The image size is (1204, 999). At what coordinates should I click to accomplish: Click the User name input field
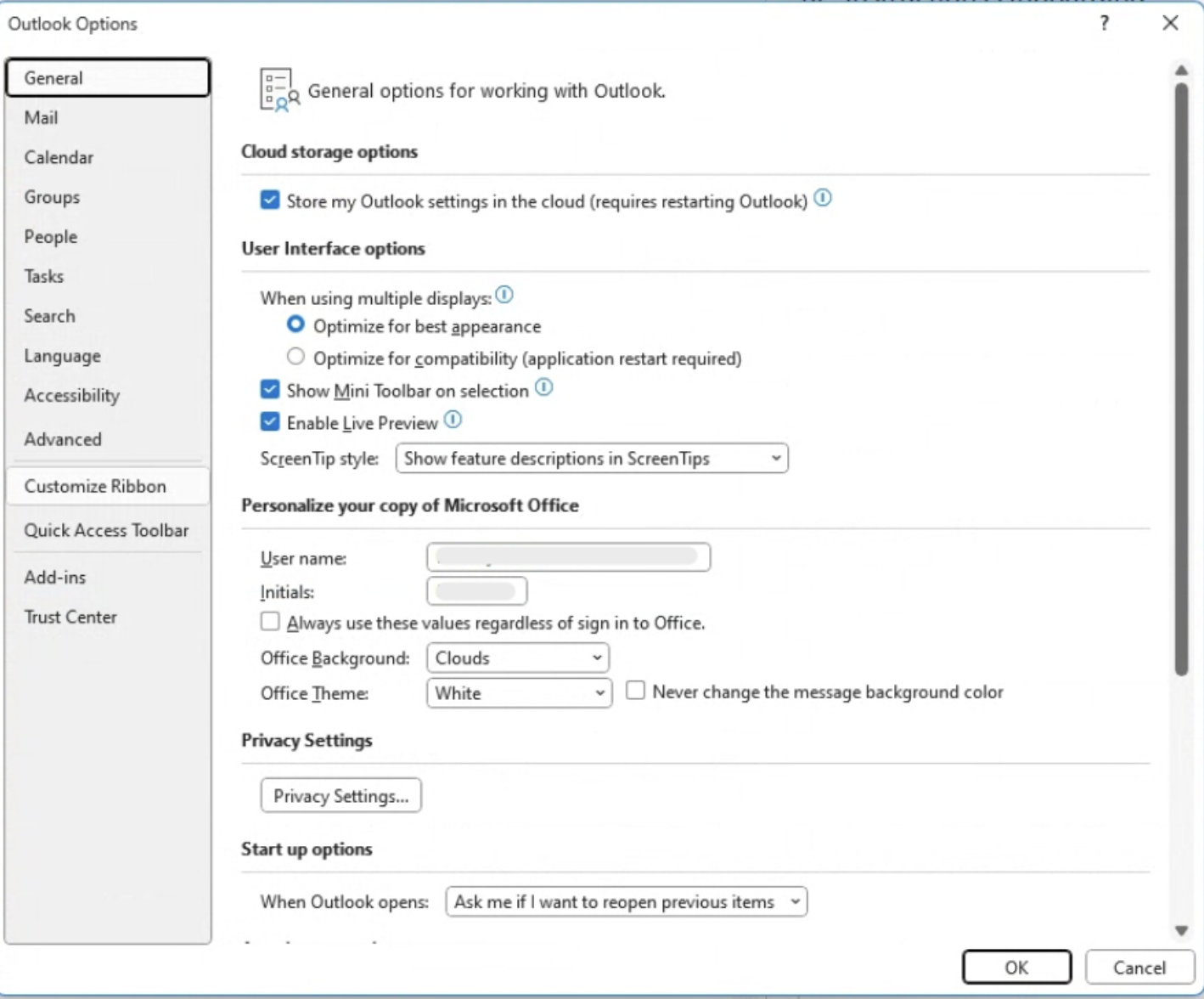(568, 557)
